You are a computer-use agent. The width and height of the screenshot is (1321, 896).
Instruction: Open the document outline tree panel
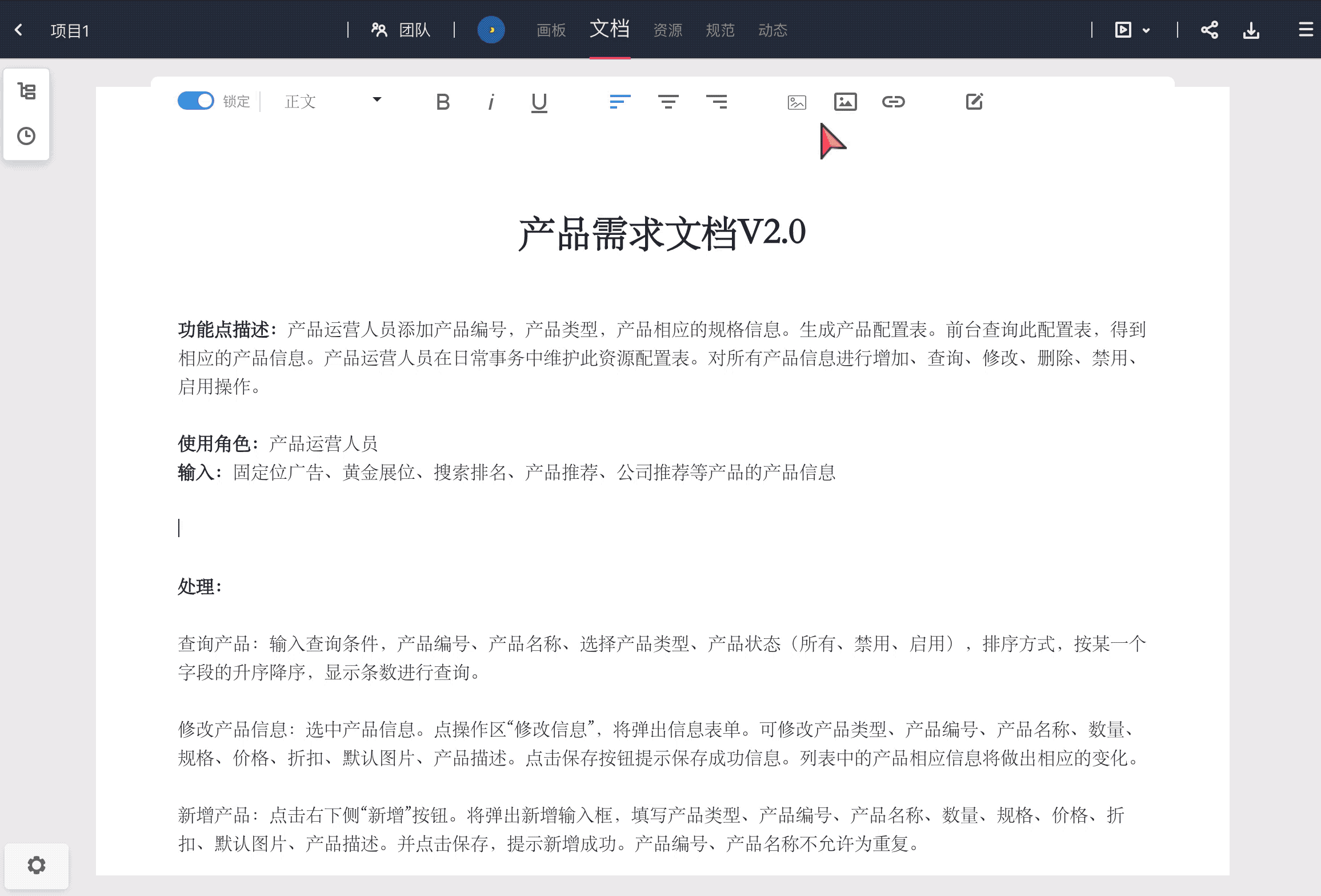pos(26,91)
